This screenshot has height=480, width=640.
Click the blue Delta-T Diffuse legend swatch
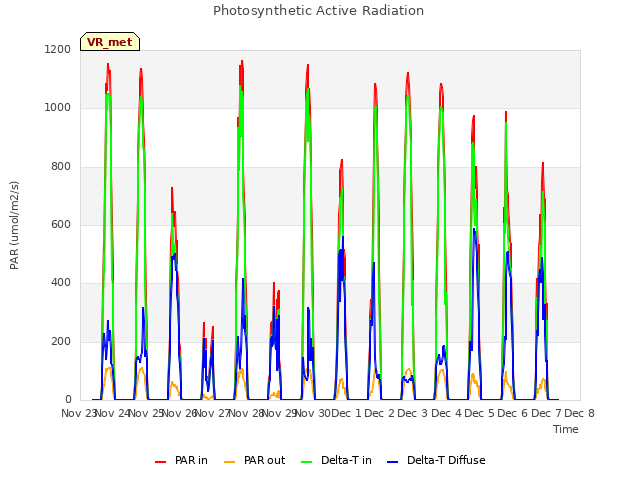[x=392, y=462]
